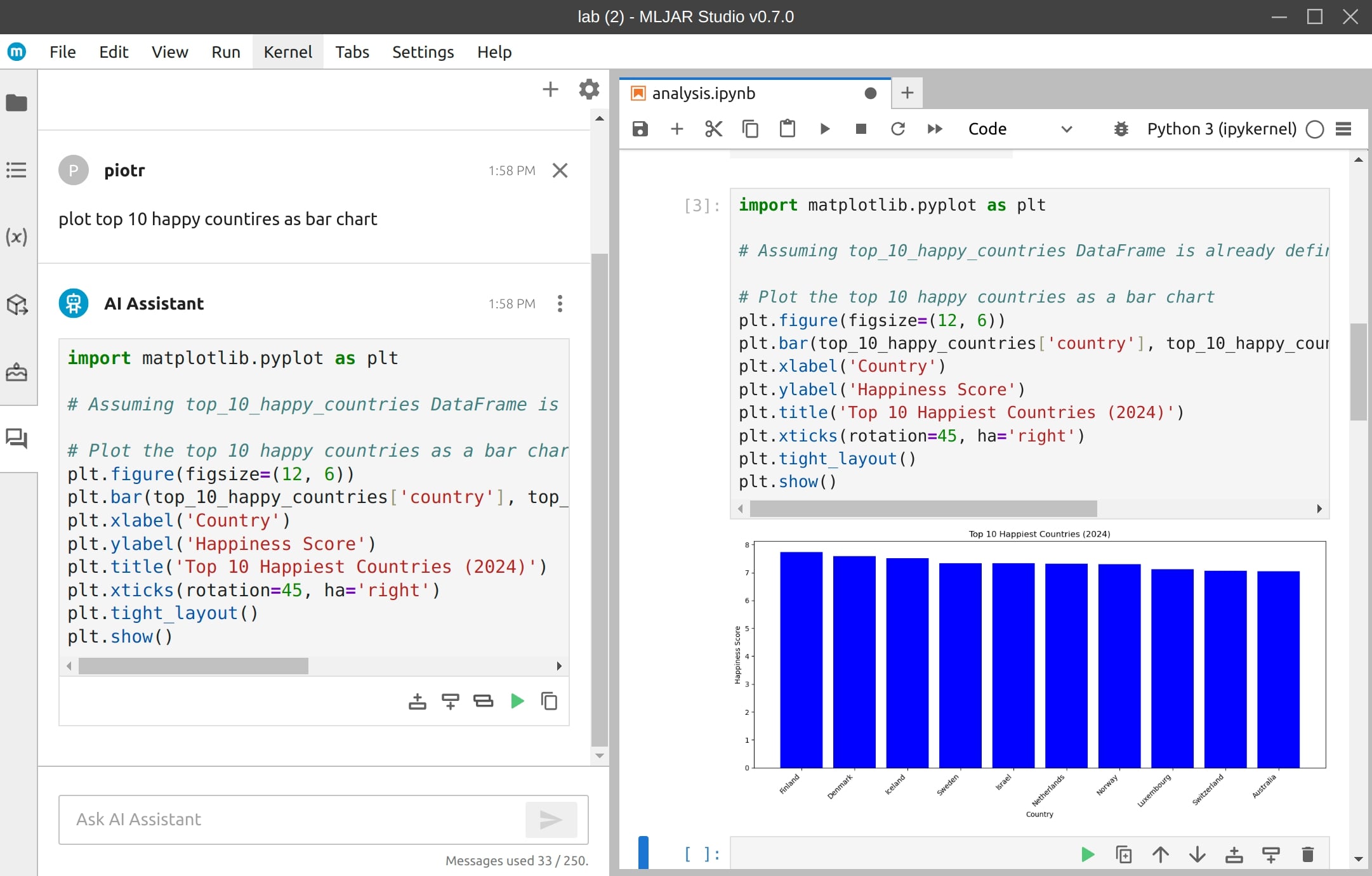Toggle the extension manager panel icon
Screen dimensions: 1372x876
(17, 305)
